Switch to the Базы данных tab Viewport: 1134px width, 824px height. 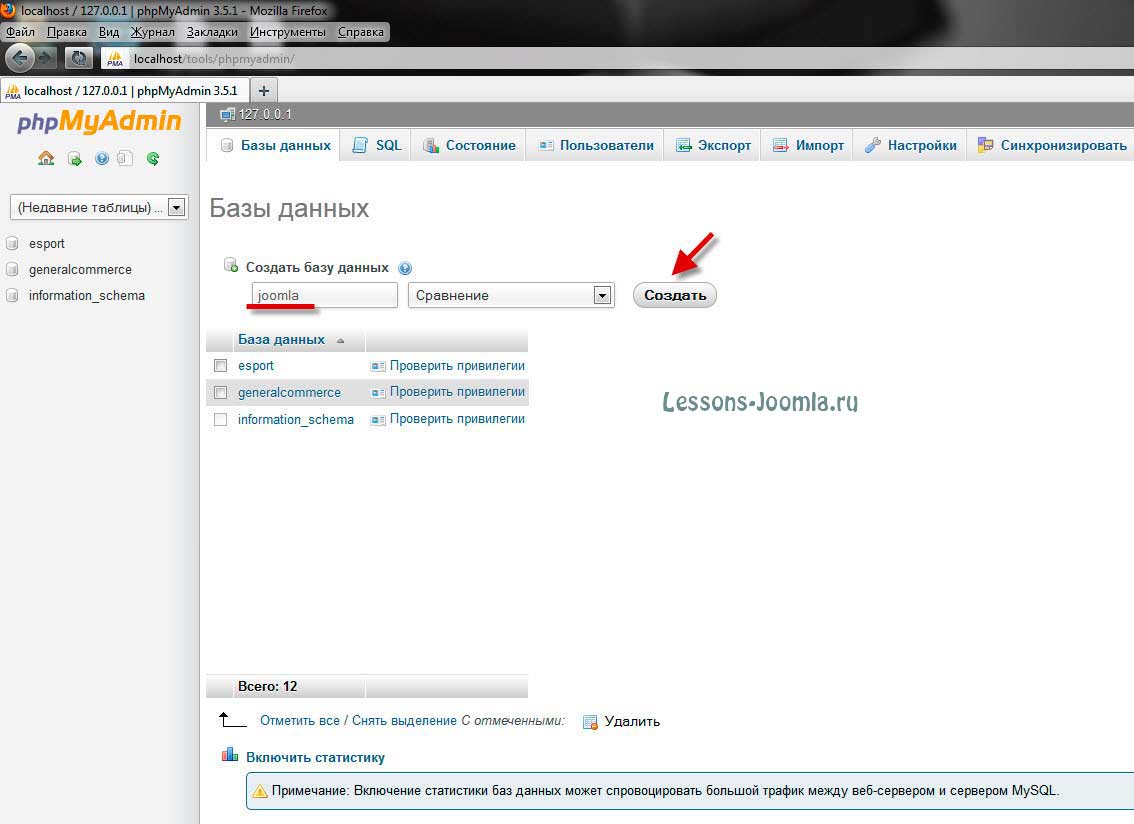tap(276, 145)
